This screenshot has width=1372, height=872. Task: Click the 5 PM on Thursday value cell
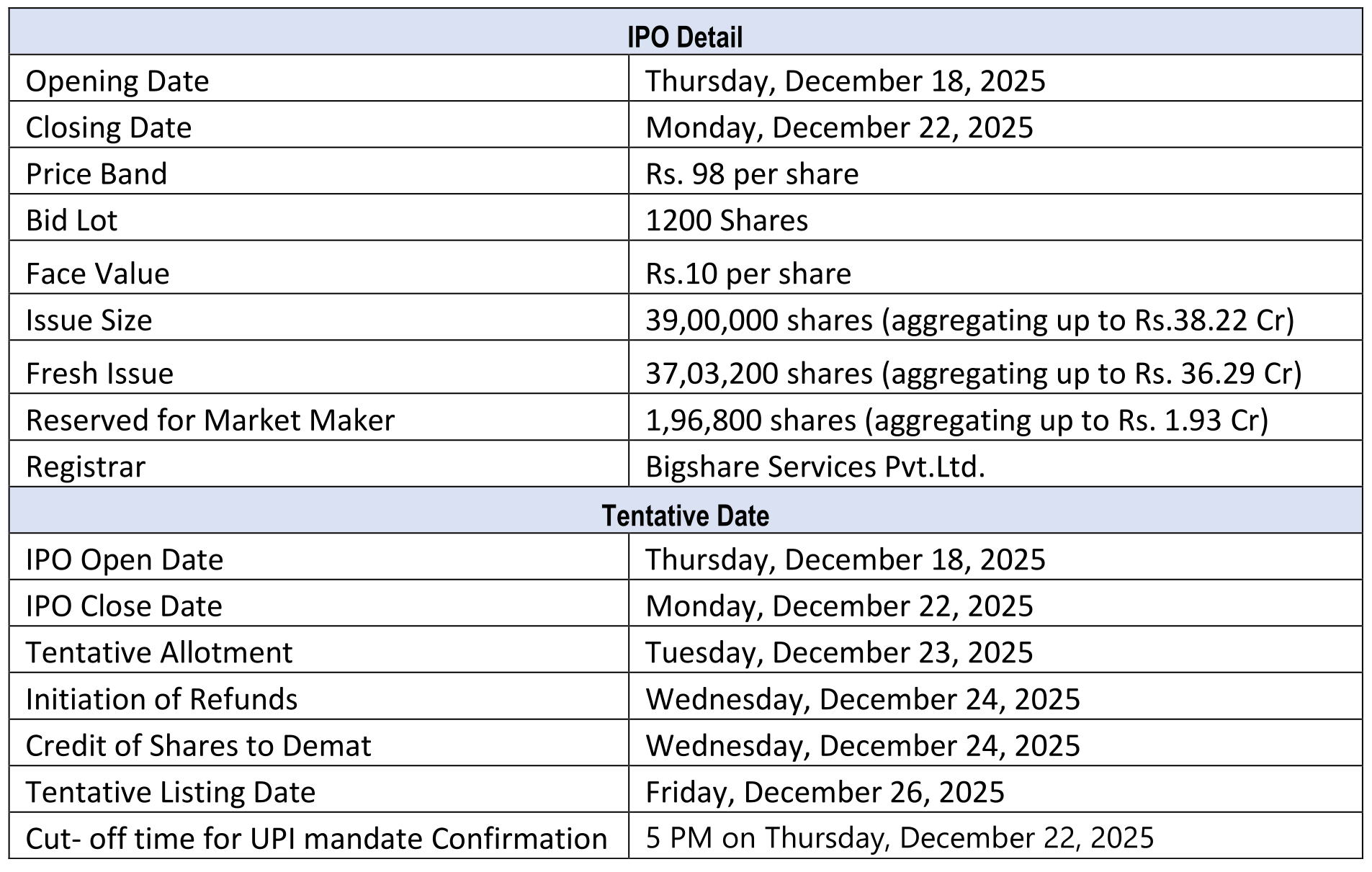900,838
